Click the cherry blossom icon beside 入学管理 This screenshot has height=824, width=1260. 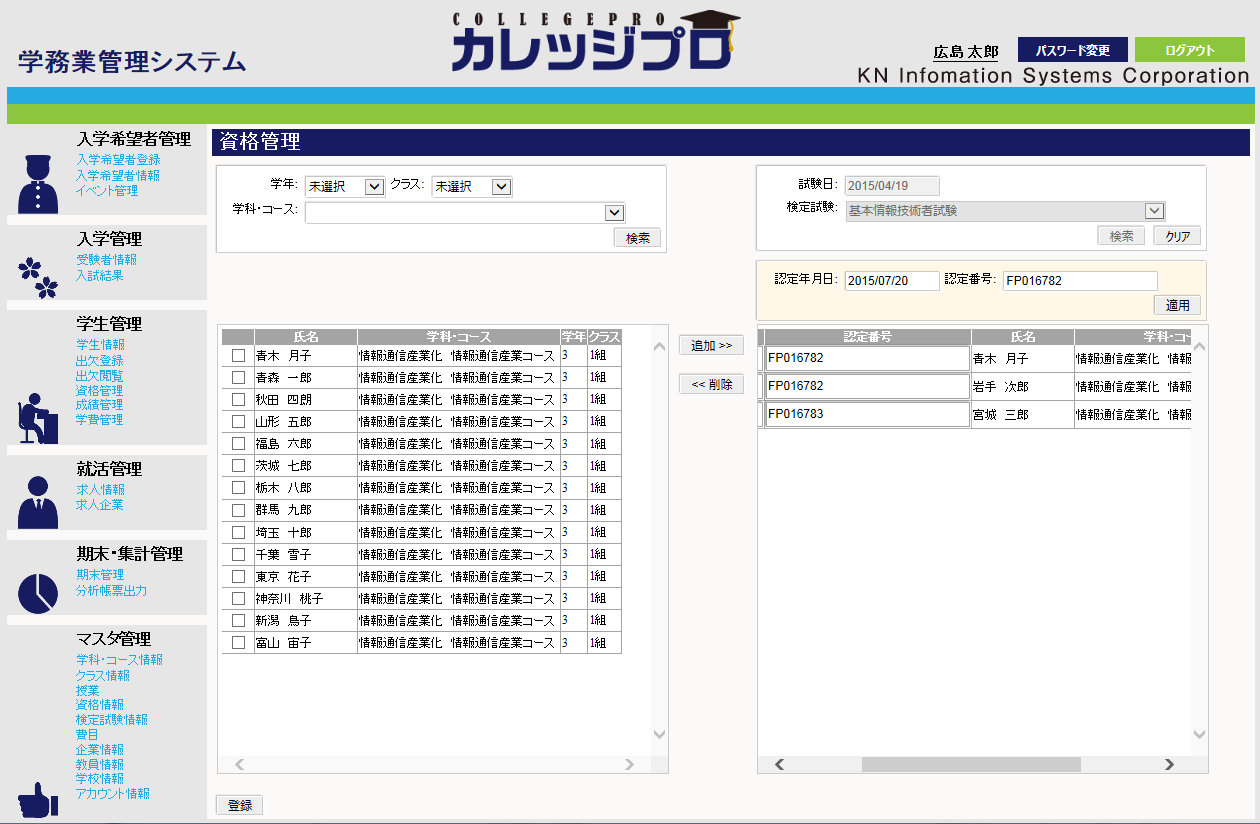coord(39,278)
